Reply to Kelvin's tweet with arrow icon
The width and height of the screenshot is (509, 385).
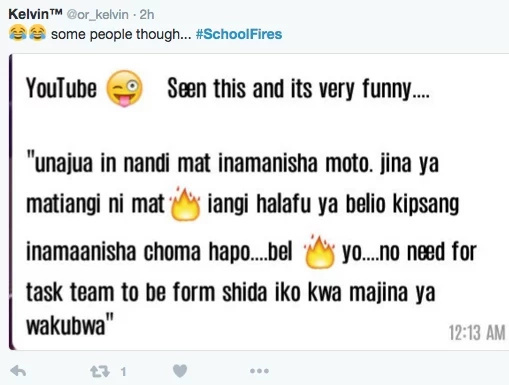tap(18, 371)
